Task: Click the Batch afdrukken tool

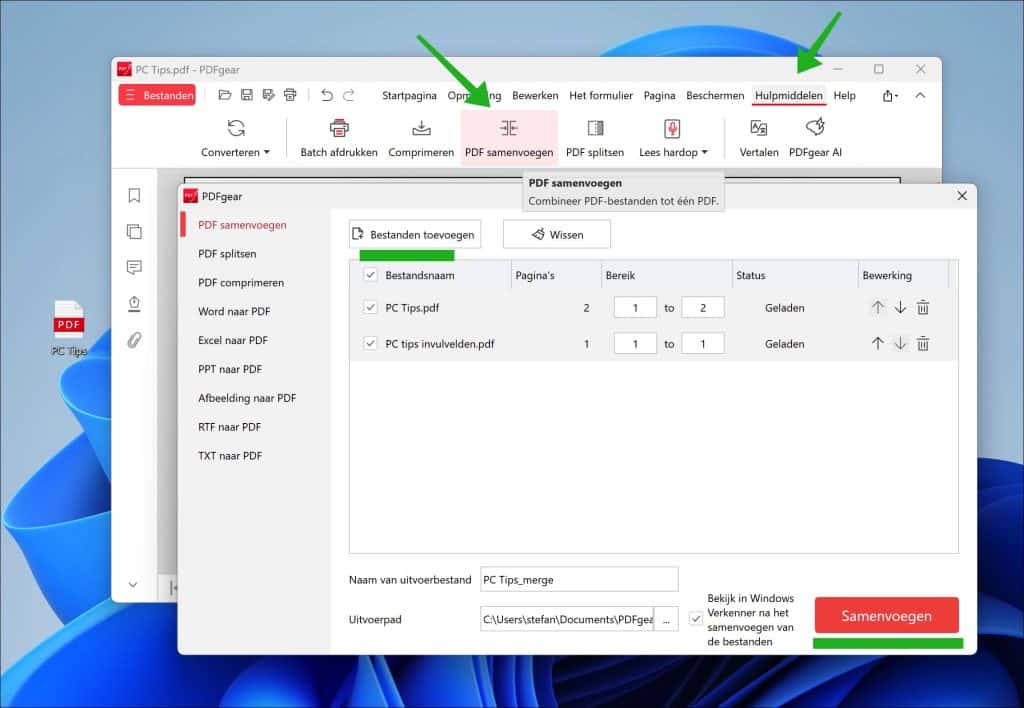Action: pos(339,138)
